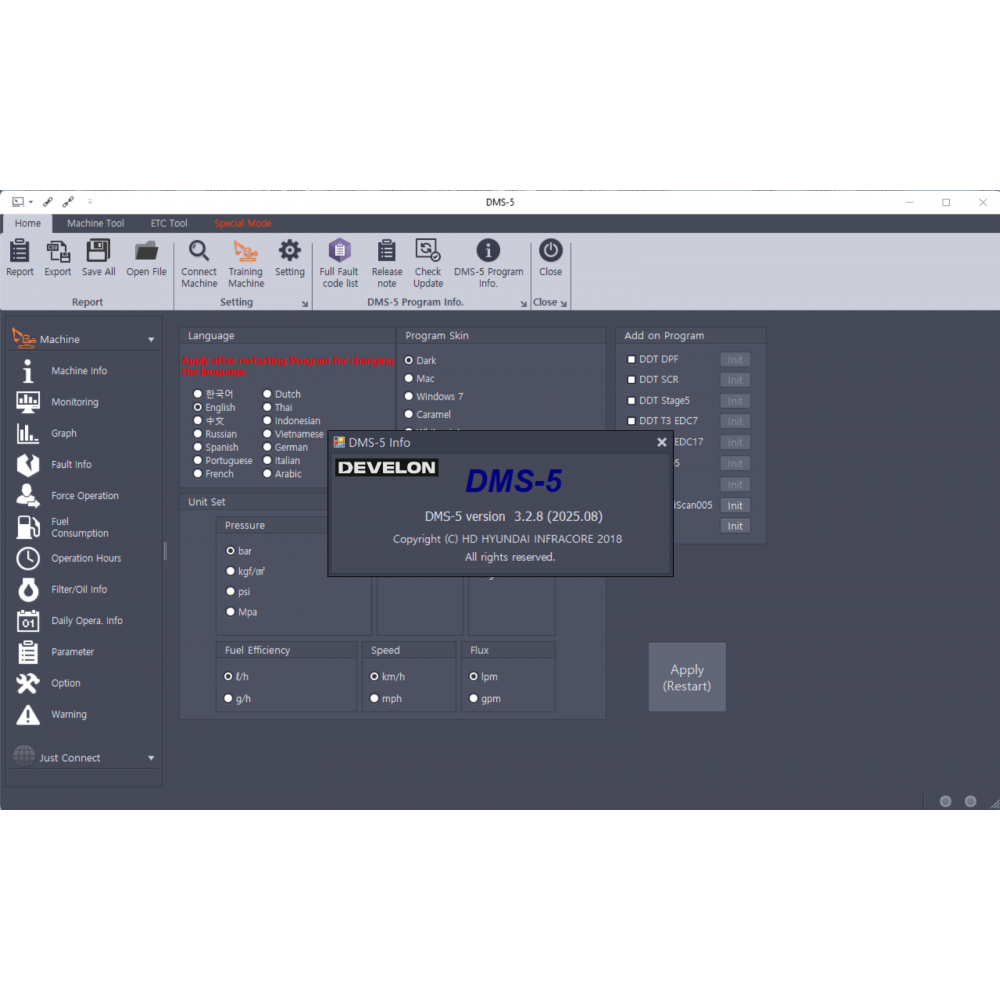Image resolution: width=1000 pixels, height=1000 pixels.
Task: Click the Release note icon
Action: 387,251
